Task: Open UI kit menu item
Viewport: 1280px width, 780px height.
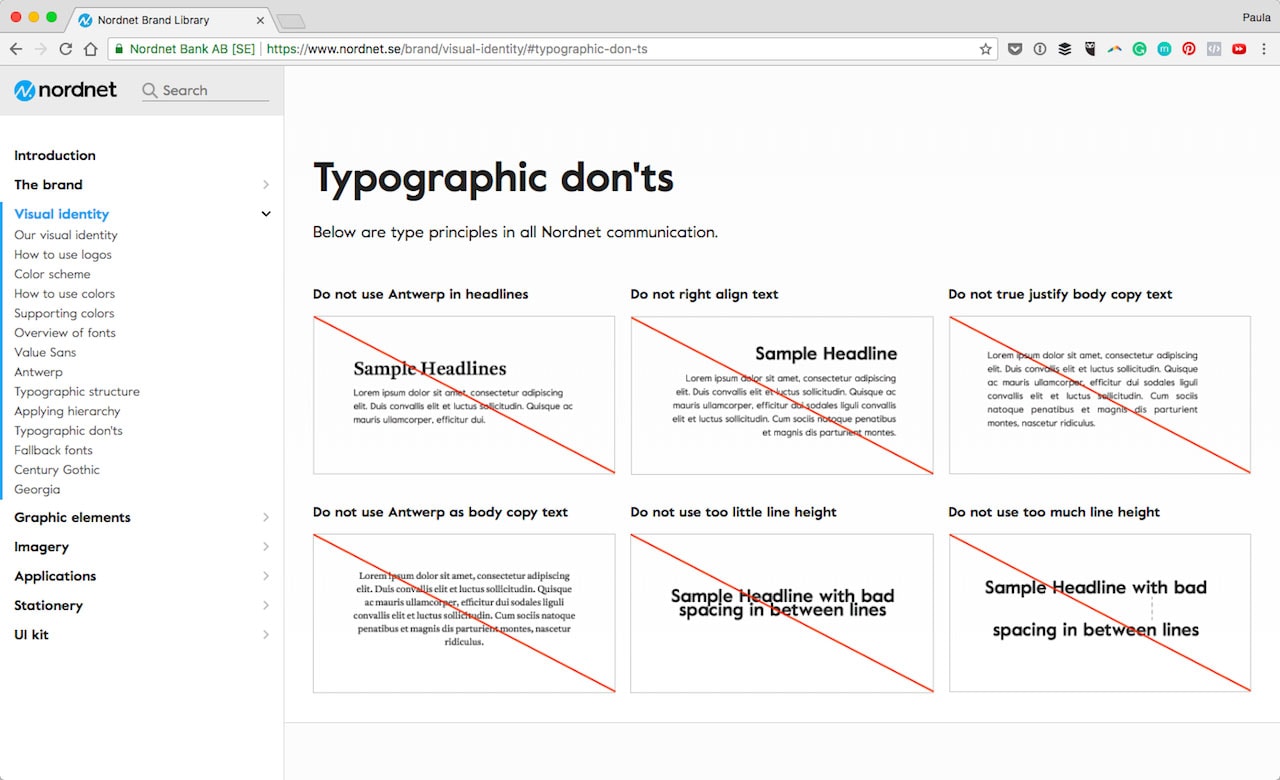Action: (31, 635)
